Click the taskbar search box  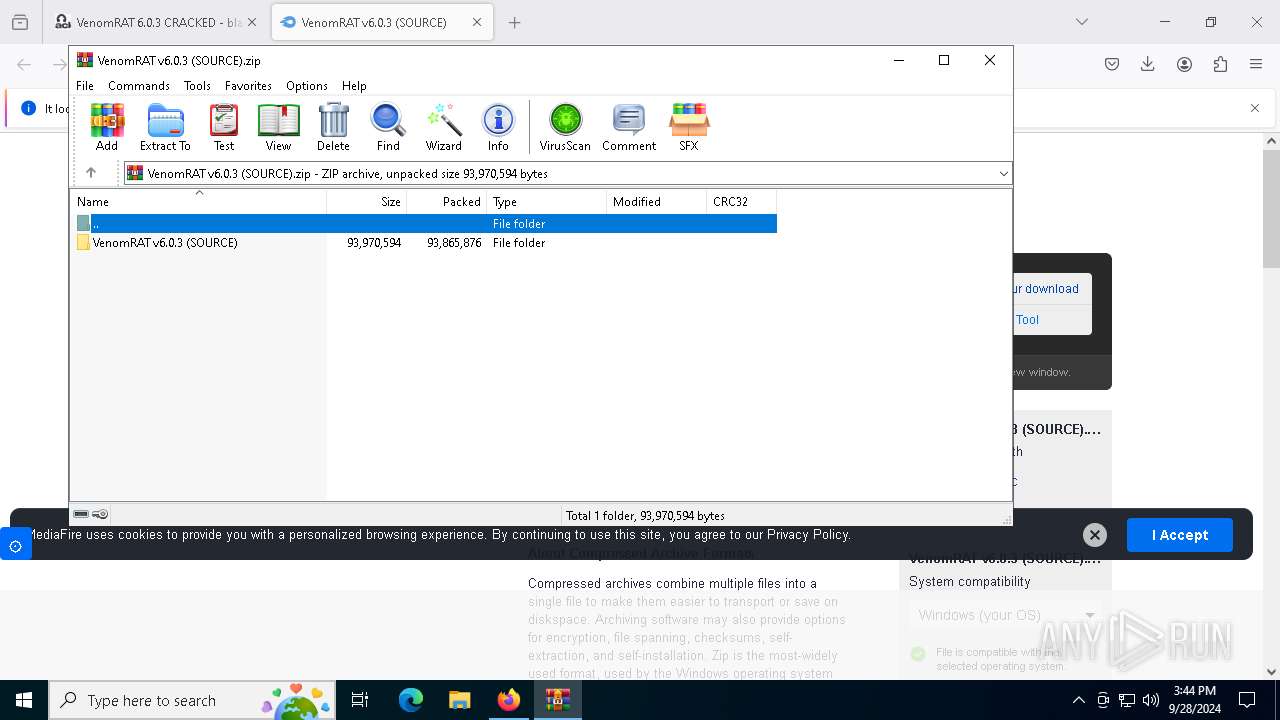(192, 700)
